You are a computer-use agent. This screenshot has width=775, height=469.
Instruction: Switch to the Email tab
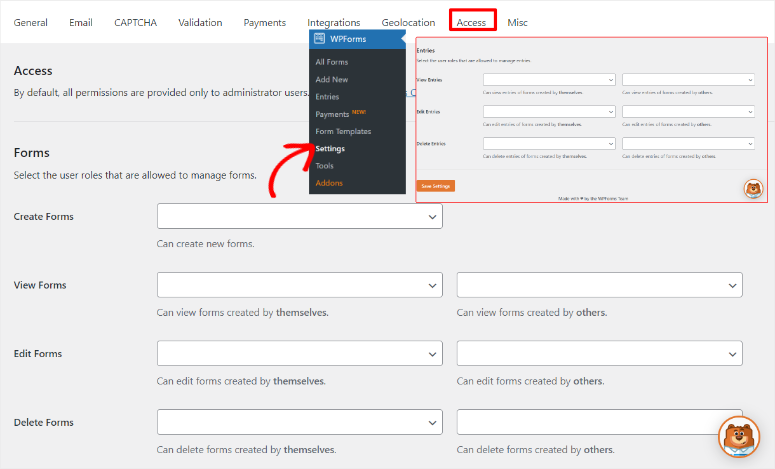point(81,23)
